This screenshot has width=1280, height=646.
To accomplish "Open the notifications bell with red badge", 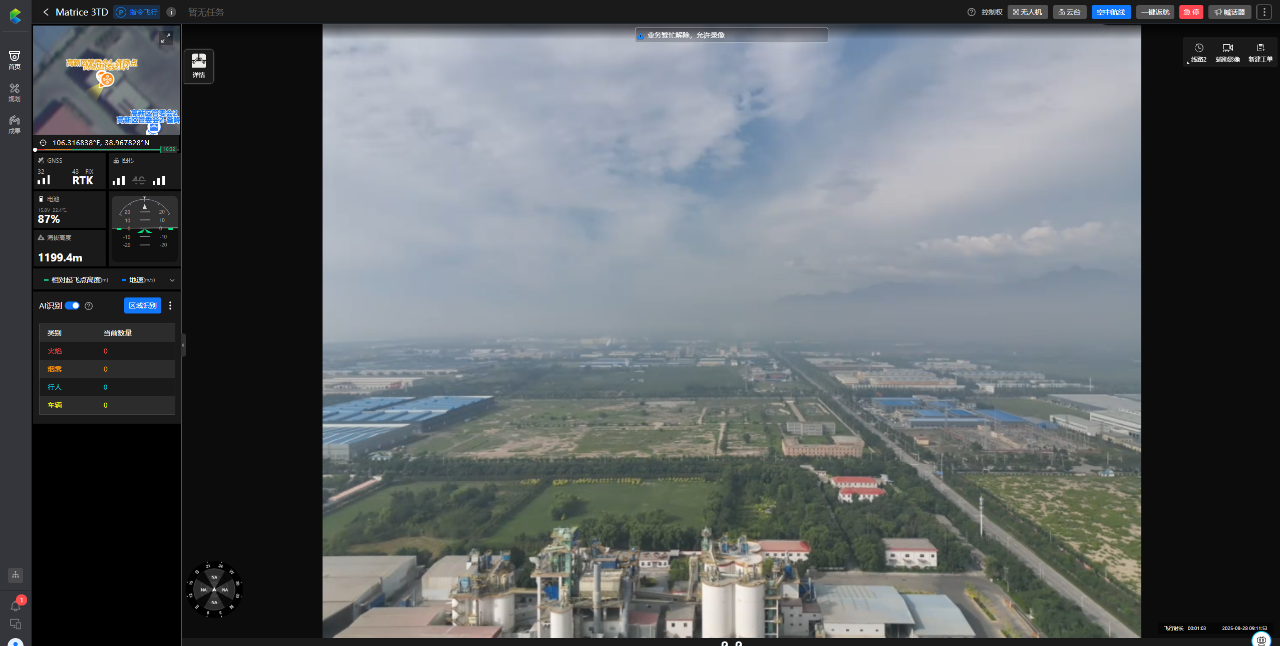I will point(14,602).
